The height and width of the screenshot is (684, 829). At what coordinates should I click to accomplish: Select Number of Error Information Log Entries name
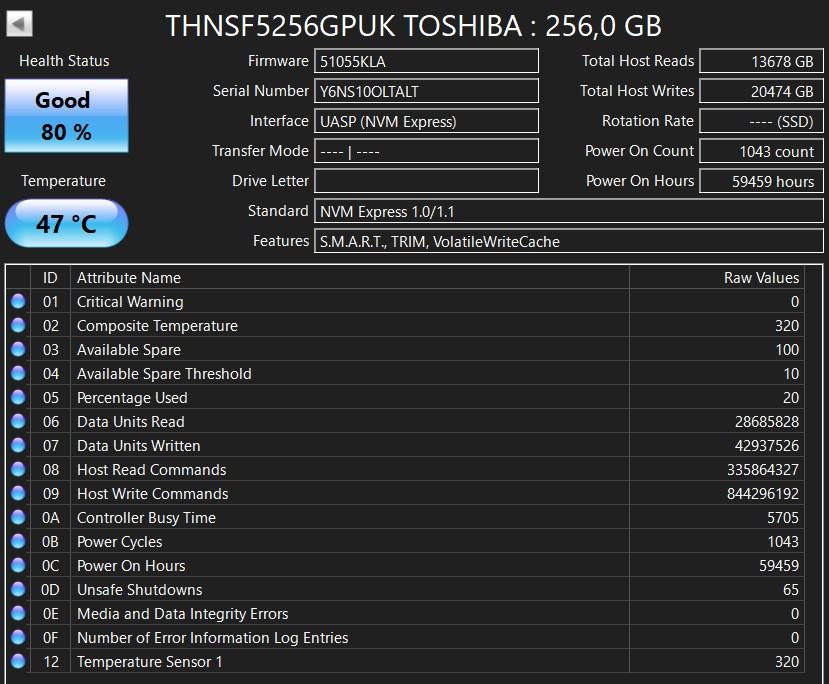click(213, 637)
